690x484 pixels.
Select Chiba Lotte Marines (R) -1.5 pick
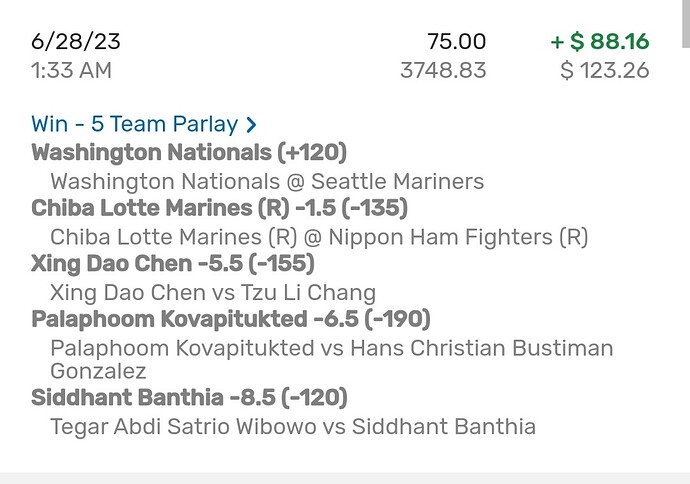pyautogui.click(x=219, y=208)
